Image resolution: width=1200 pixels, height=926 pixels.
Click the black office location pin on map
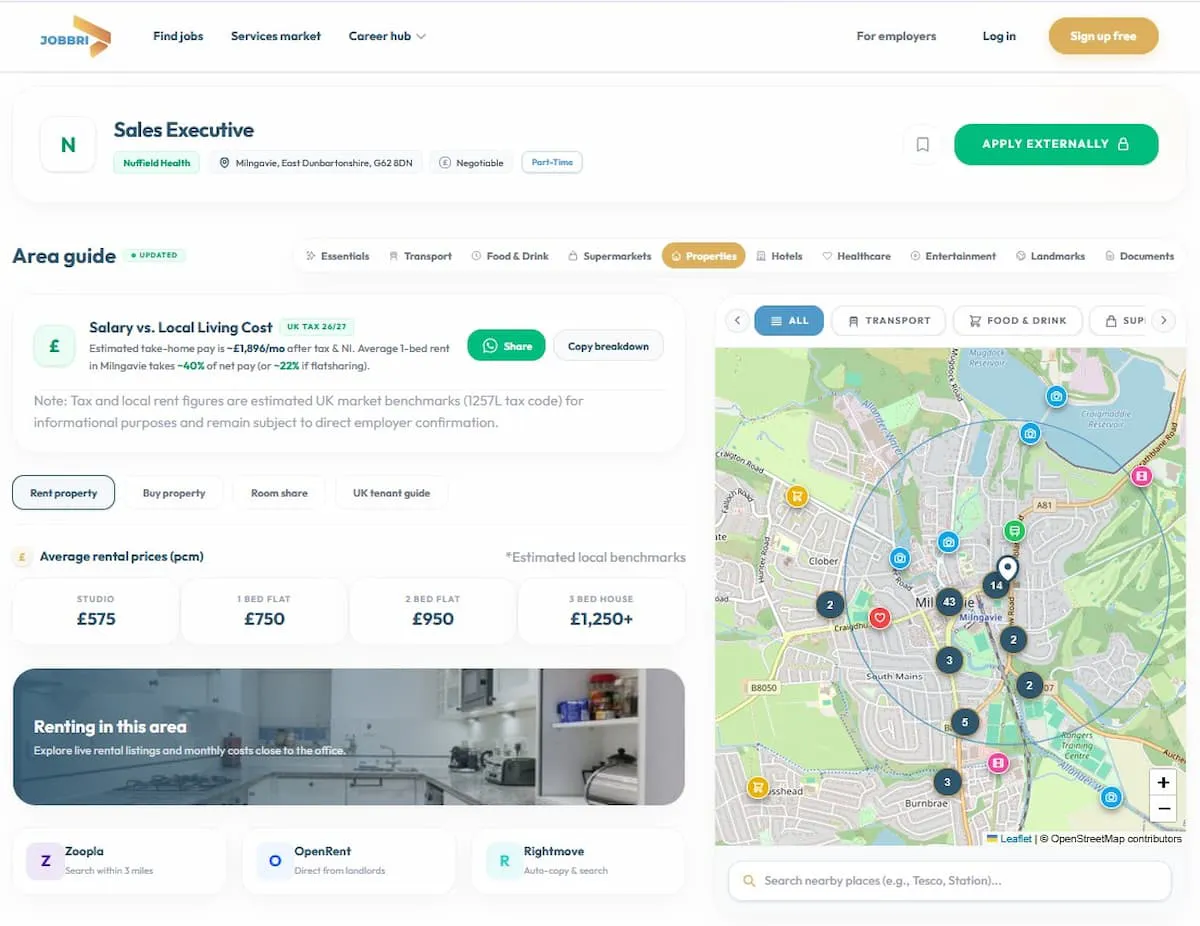(1007, 568)
